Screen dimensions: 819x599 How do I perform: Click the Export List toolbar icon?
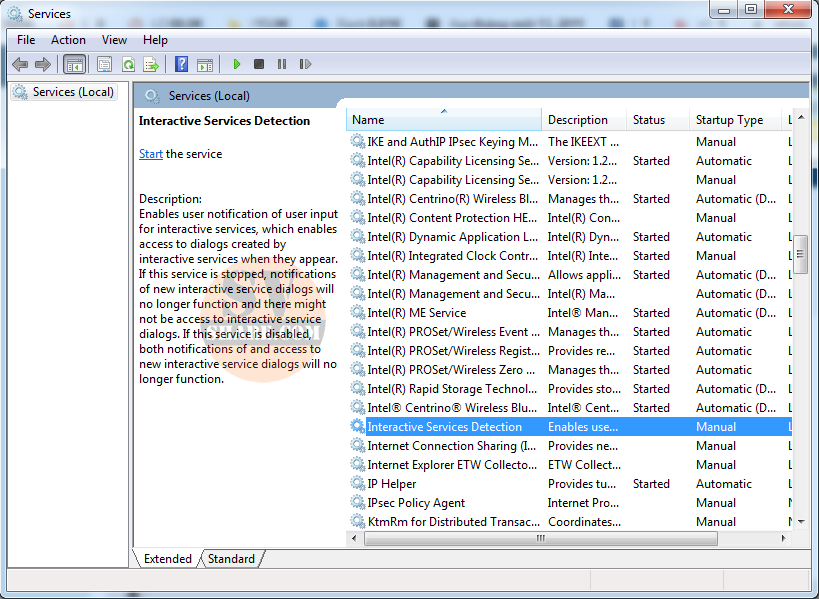click(x=151, y=64)
